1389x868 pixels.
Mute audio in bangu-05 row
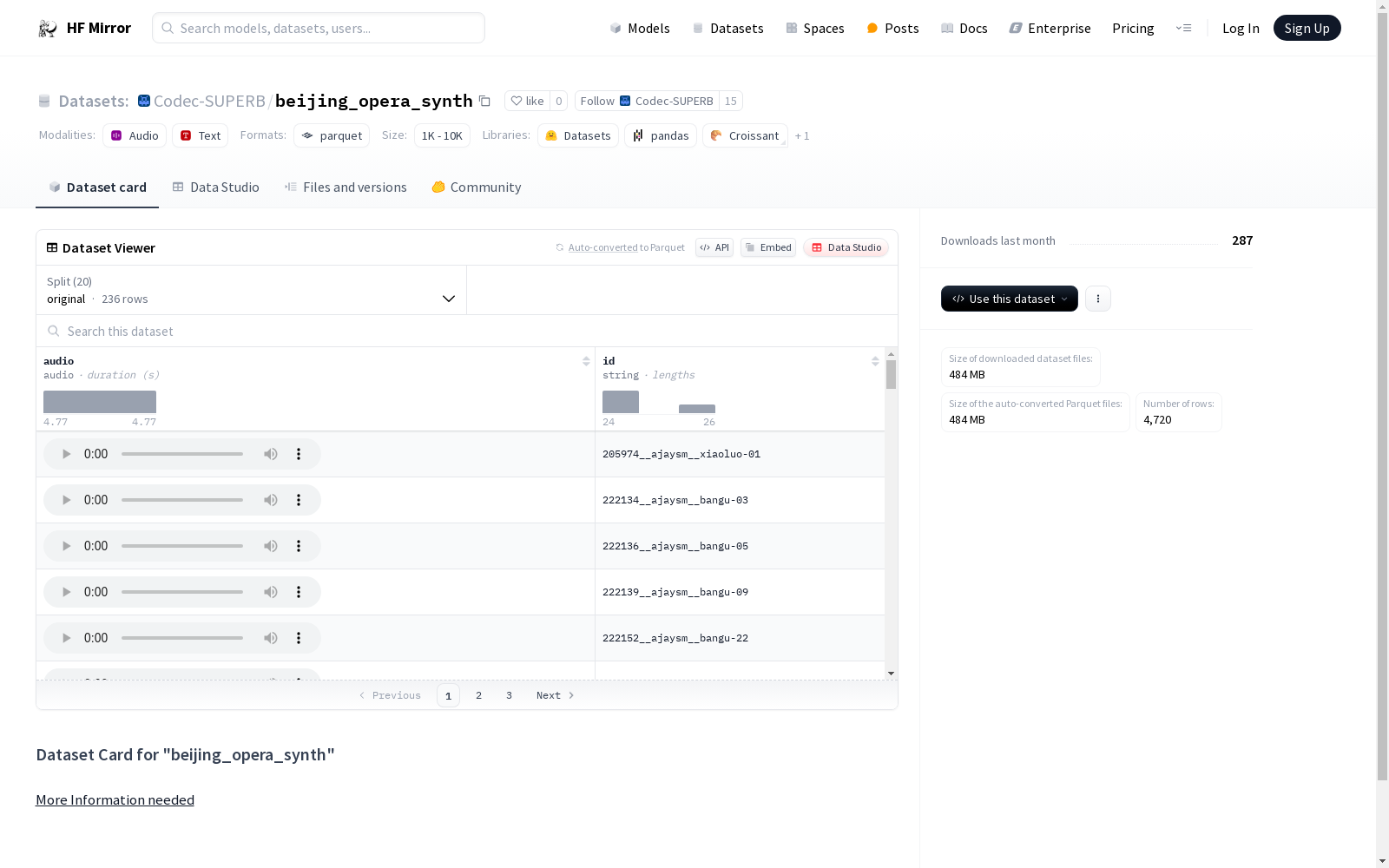tap(271, 546)
